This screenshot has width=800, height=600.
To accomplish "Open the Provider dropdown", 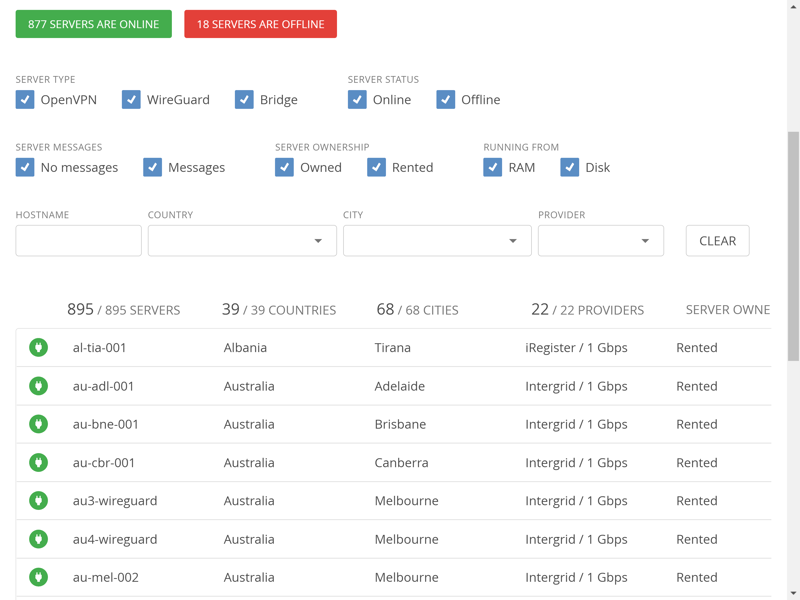I will (x=601, y=240).
